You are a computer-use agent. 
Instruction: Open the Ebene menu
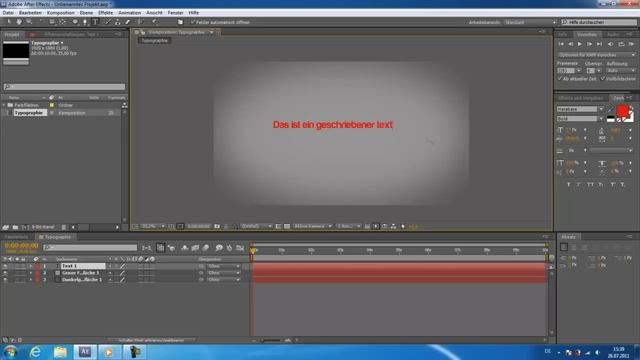pyautogui.click(x=86, y=13)
